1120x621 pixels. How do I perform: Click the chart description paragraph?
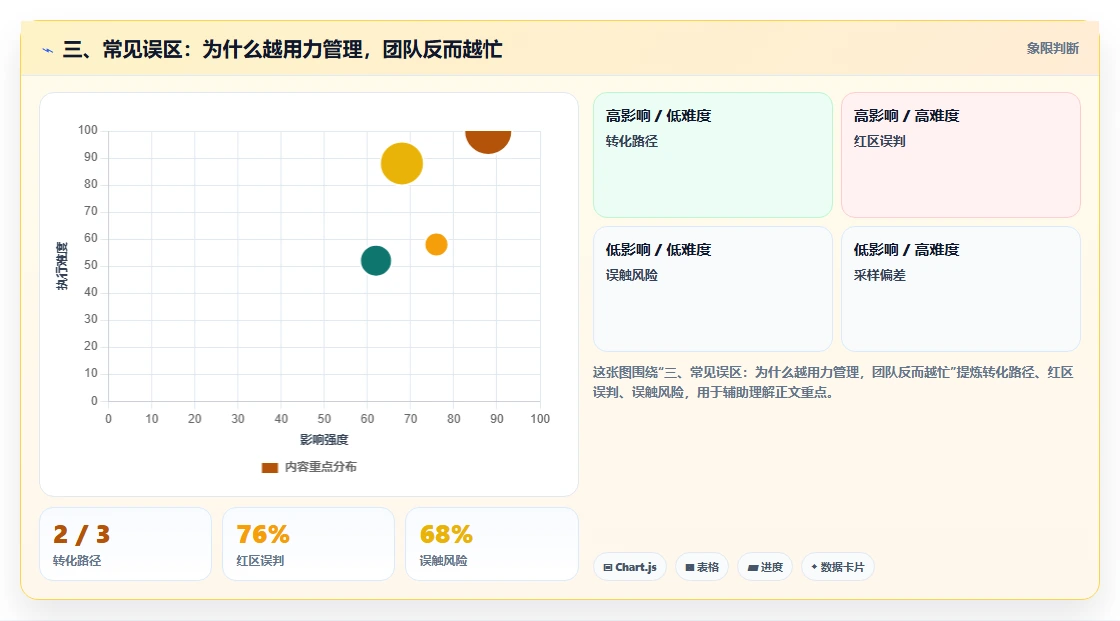pyautogui.click(x=833, y=382)
